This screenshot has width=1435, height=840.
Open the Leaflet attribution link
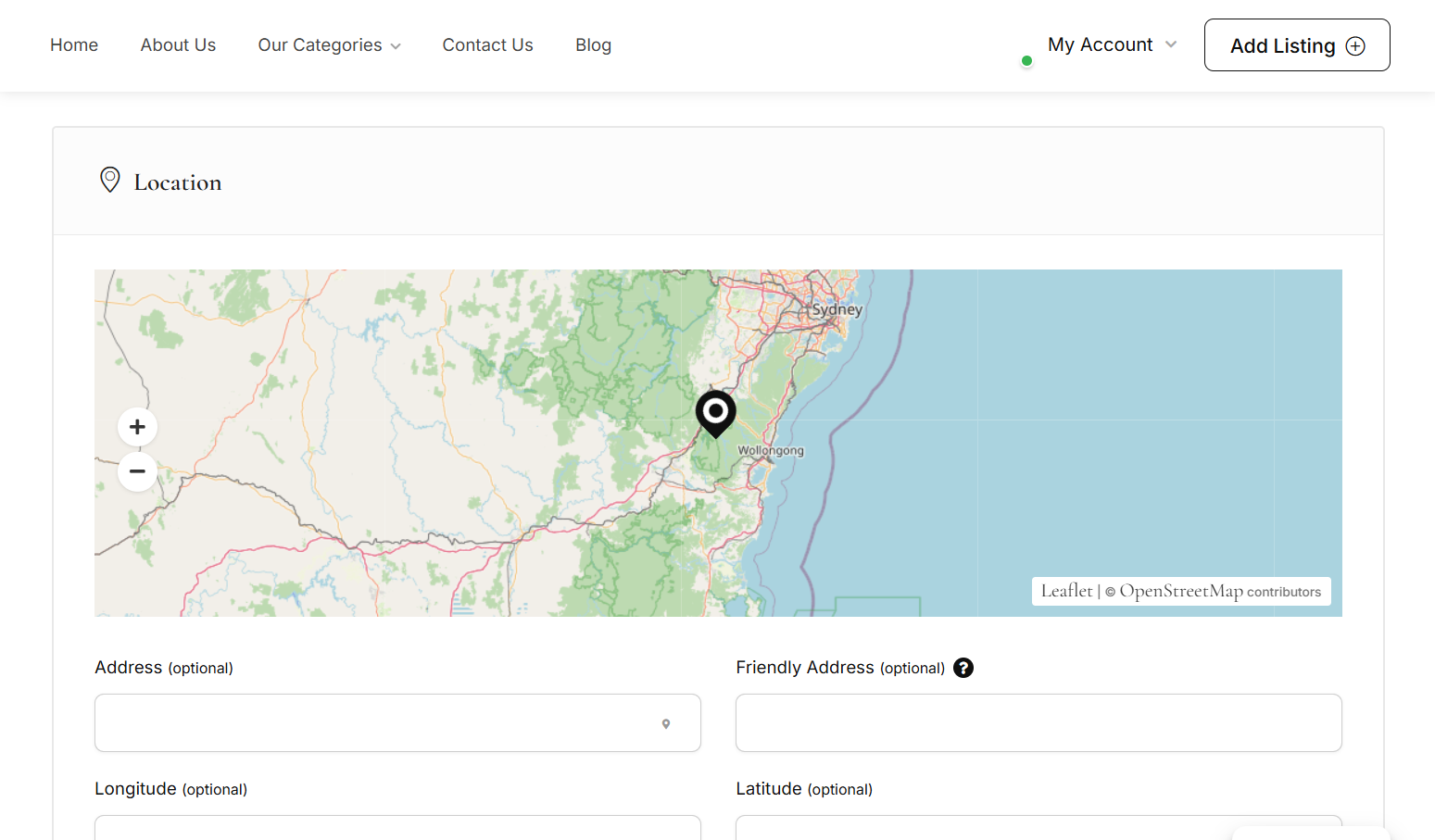click(x=1066, y=591)
